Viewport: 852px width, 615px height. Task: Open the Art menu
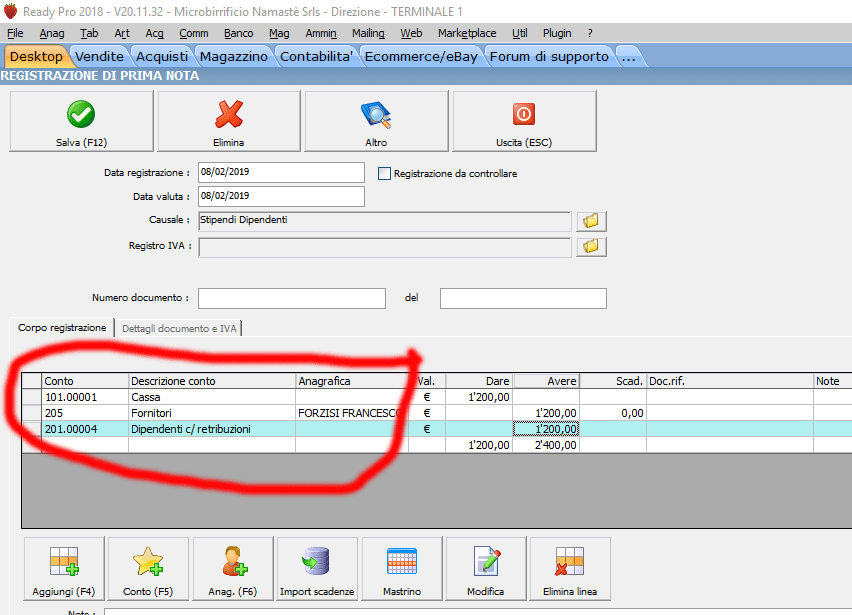coord(122,33)
